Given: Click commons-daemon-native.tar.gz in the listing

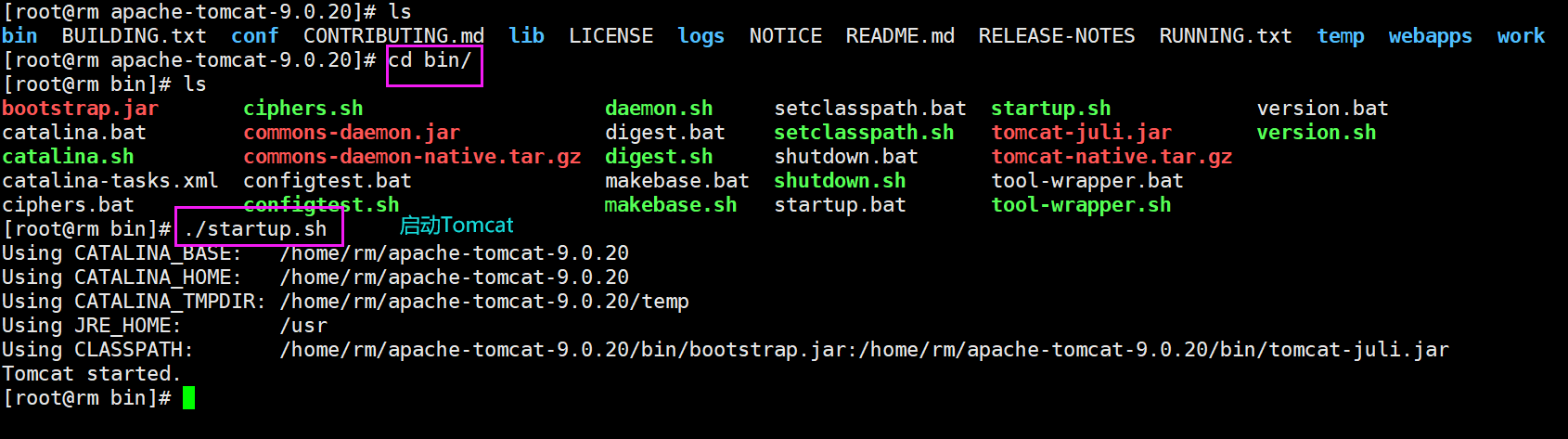Looking at the screenshot, I should (412, 157).
